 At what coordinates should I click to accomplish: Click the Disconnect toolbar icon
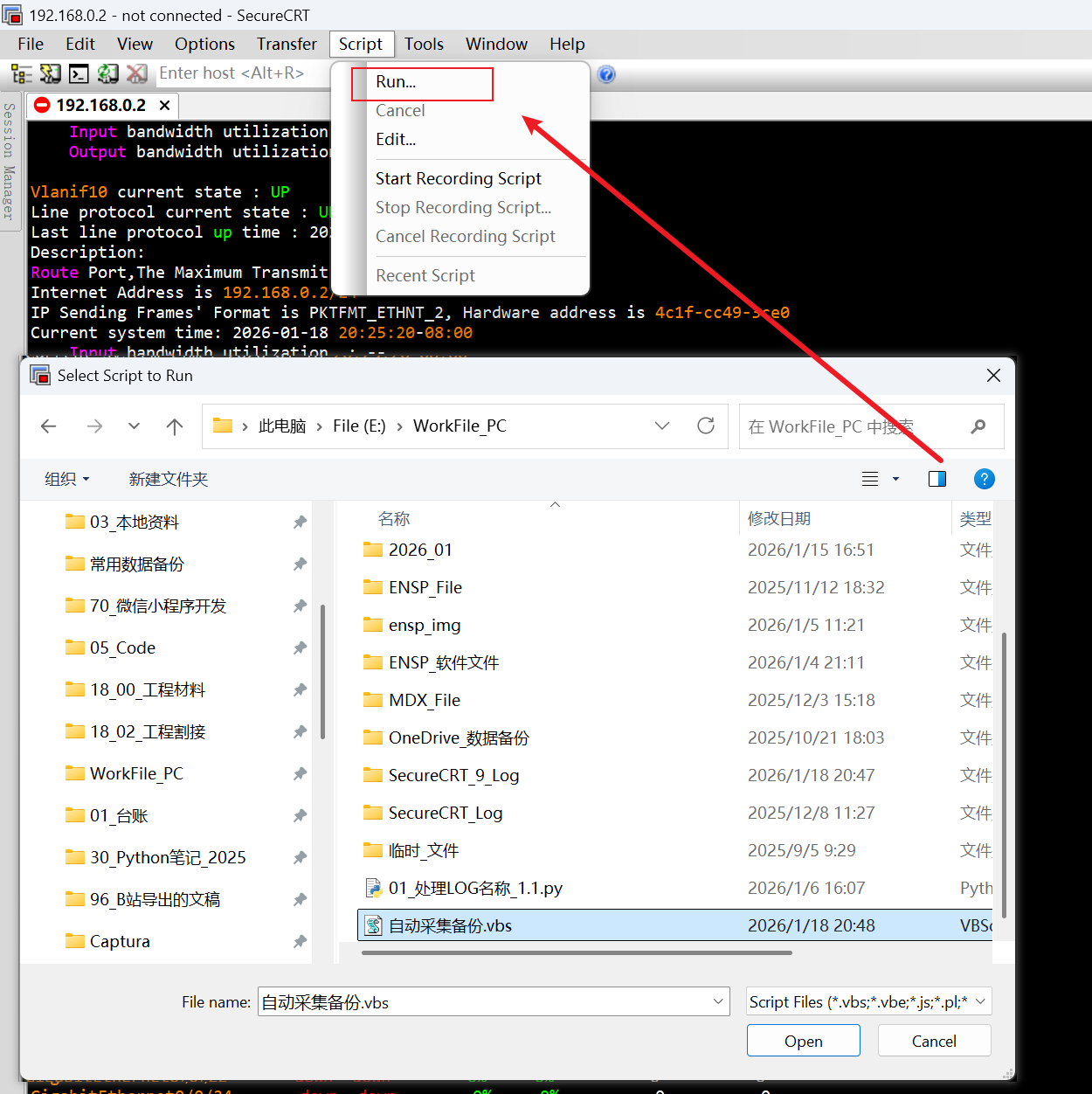[136, 74]
